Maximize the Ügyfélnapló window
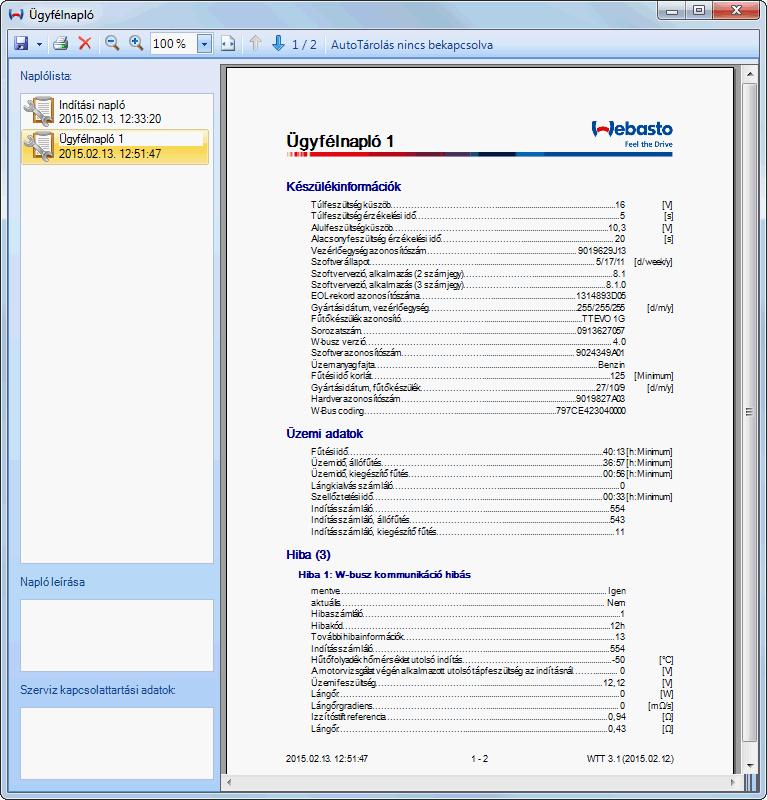 699,11
